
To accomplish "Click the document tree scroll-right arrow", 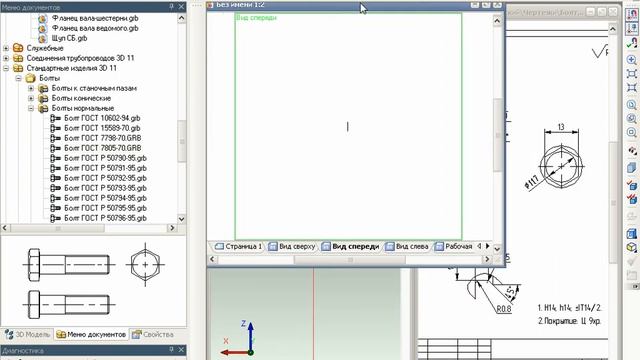I will point(172,228).
